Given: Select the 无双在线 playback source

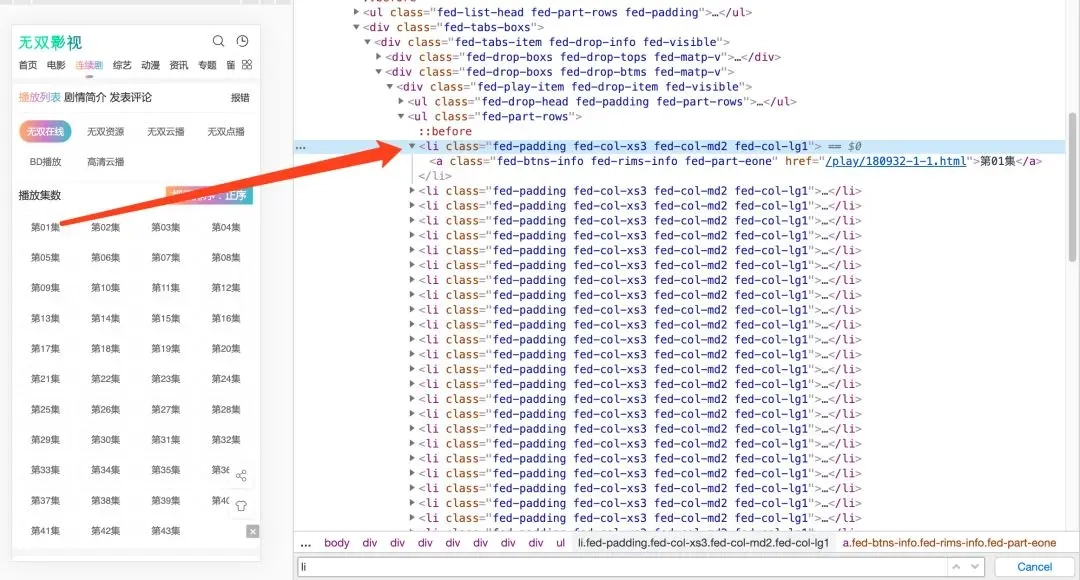Looking at the screenshot, I should 44,131.
